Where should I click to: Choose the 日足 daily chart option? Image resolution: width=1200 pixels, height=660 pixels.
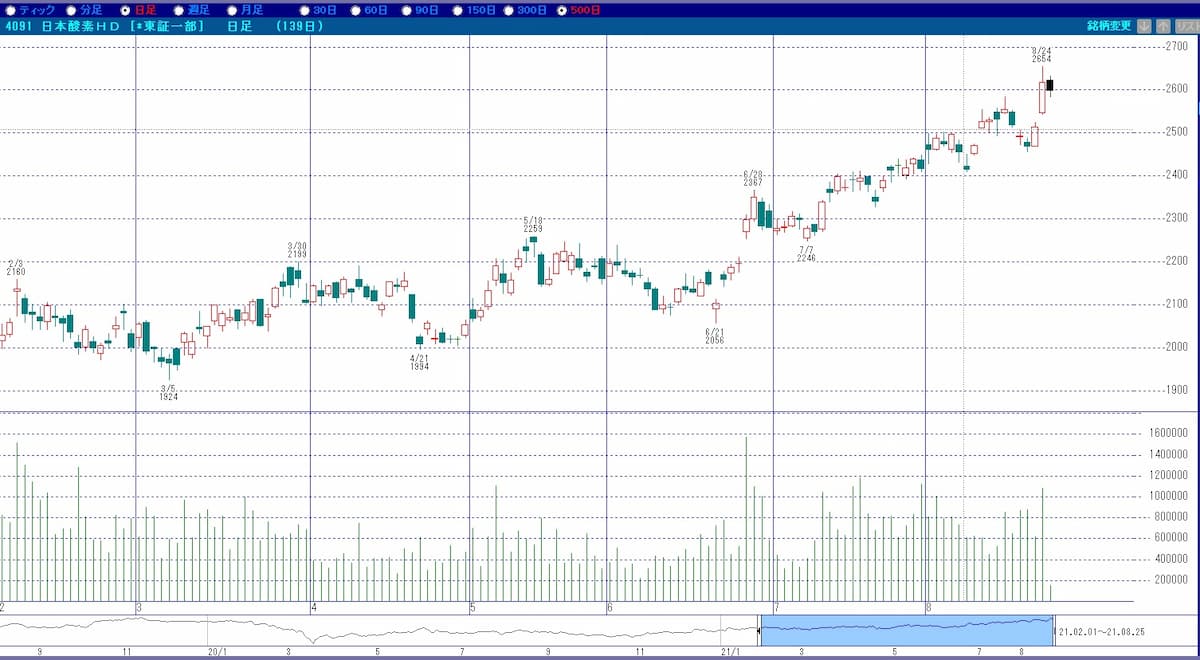pos(125,9)
